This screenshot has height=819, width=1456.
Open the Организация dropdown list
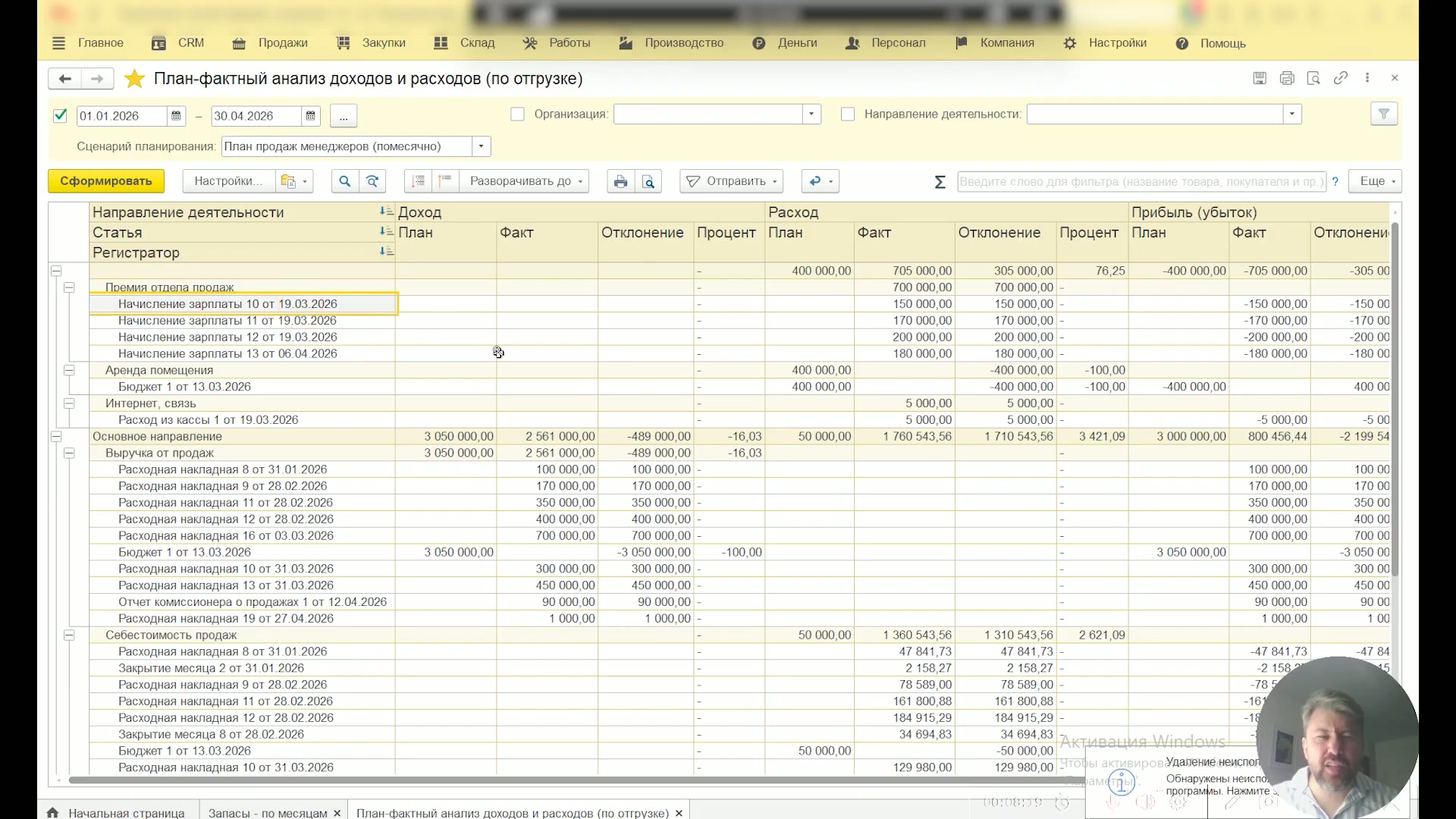point(811,115)
